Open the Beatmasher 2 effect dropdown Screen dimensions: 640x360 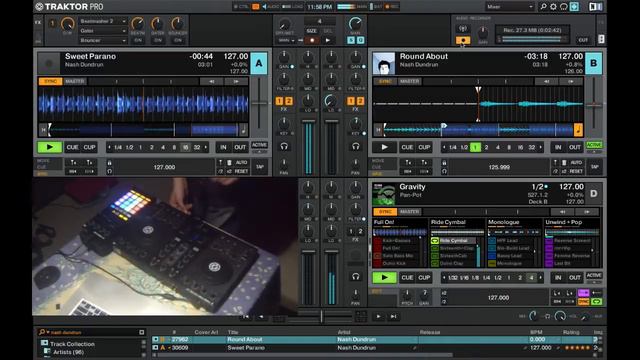coord(103,21)
